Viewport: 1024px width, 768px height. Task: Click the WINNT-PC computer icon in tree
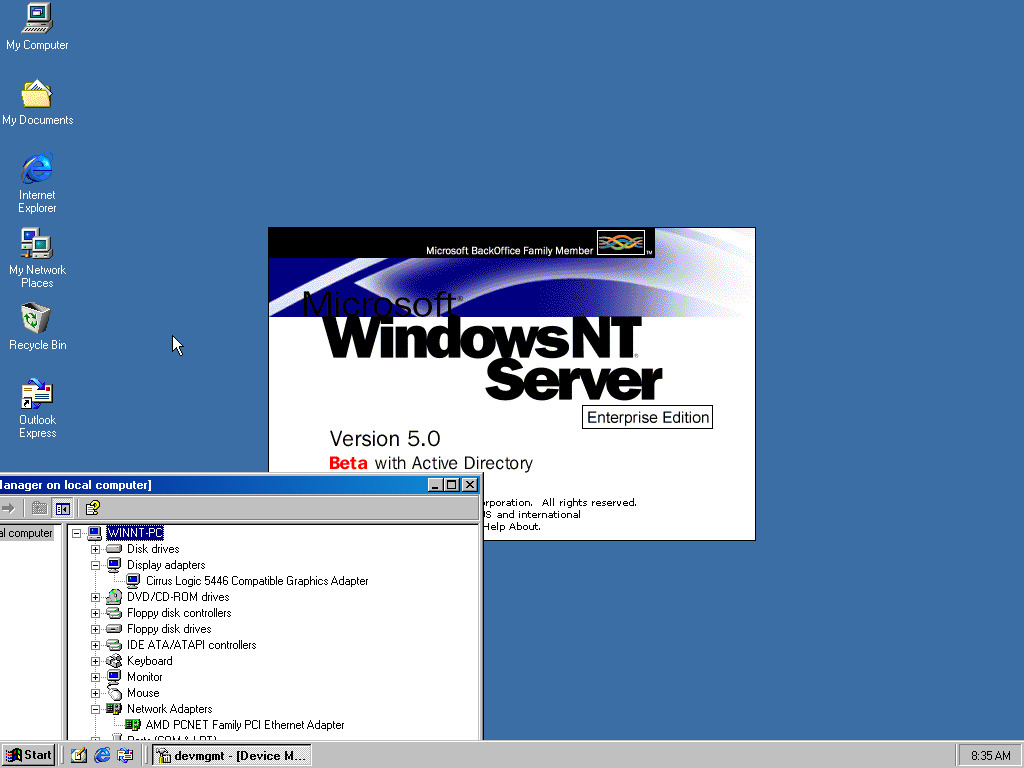94,534
